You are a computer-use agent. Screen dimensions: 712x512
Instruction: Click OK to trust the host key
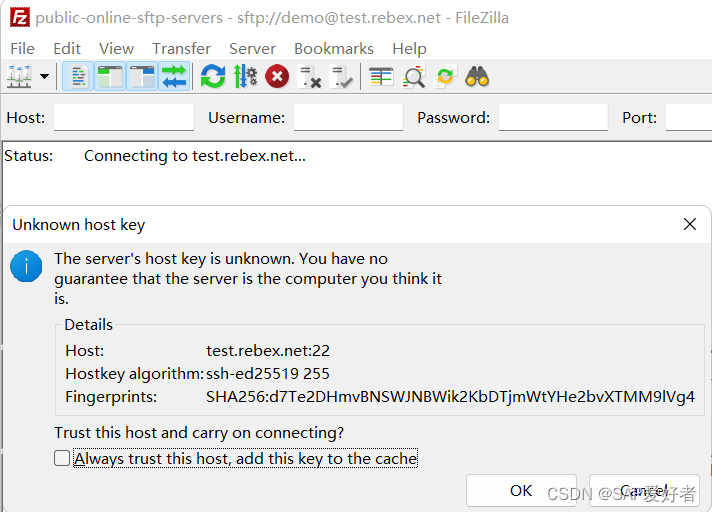[x=521, y=491]
